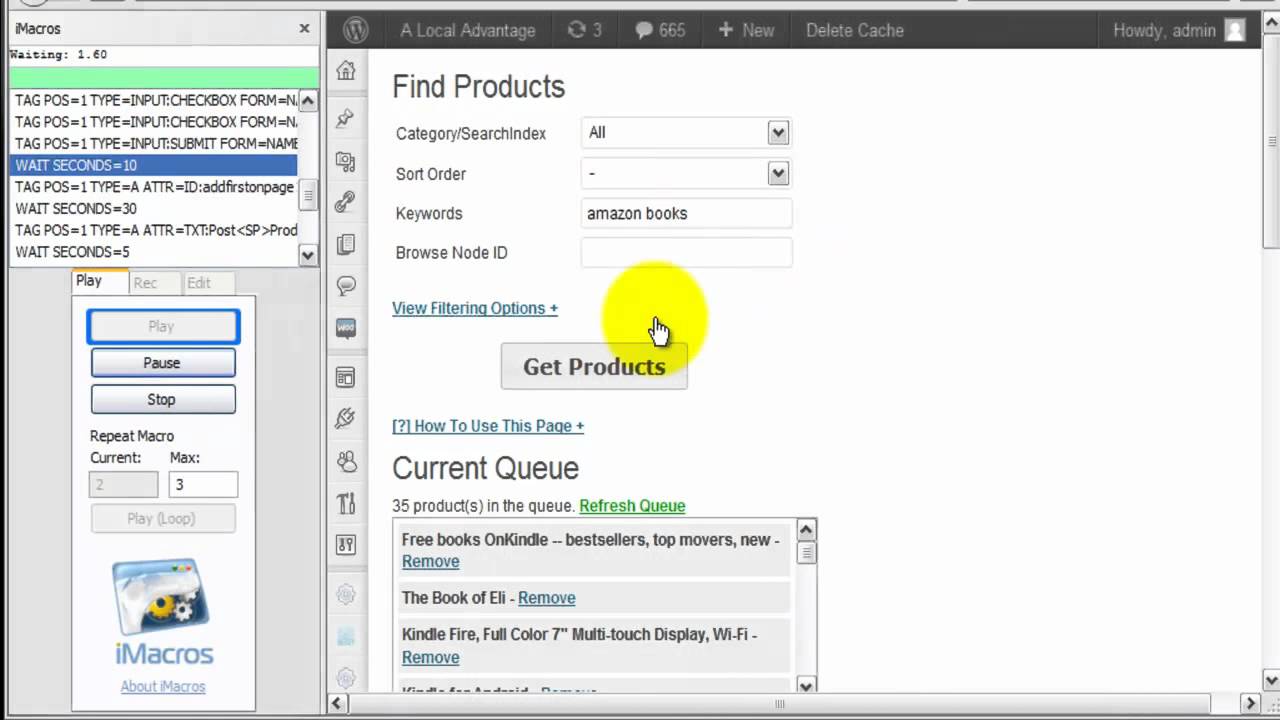
Task: Click Current Queue scroll down arrow
Action: pos(806,685)
